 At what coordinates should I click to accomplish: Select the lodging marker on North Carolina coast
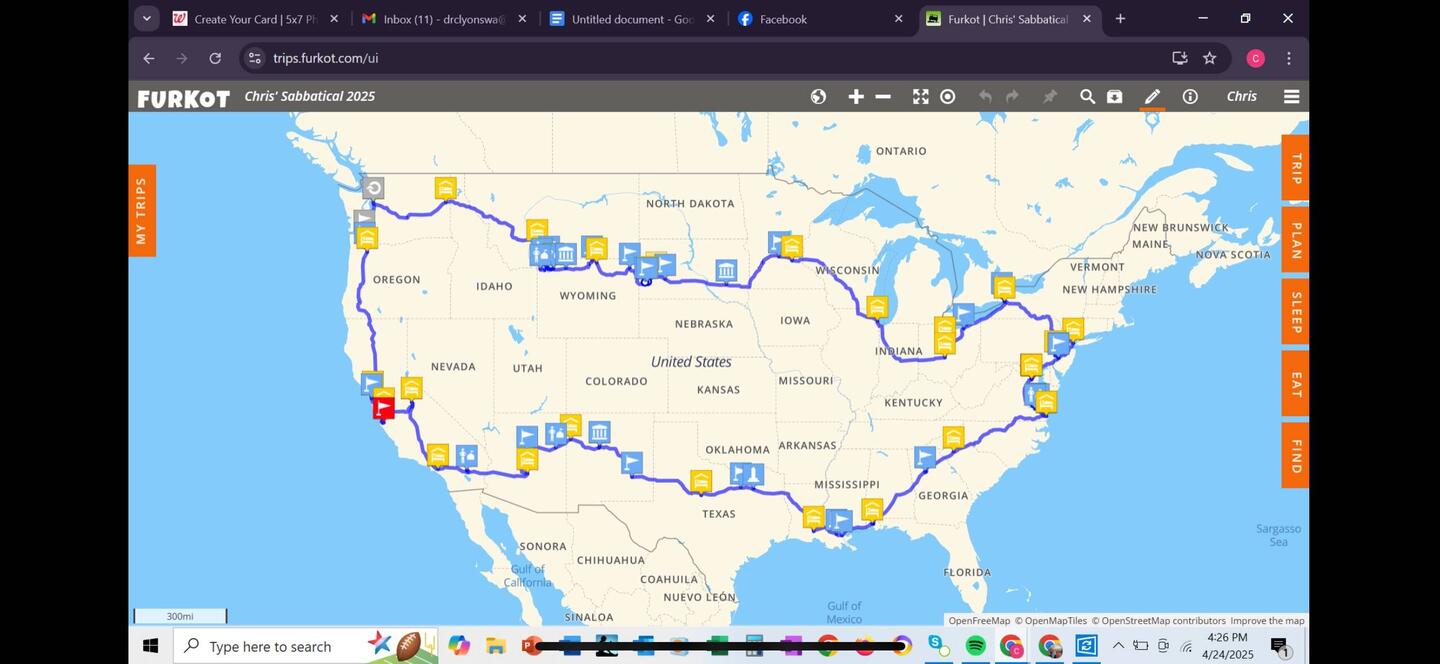click(x=1046, y=402)
